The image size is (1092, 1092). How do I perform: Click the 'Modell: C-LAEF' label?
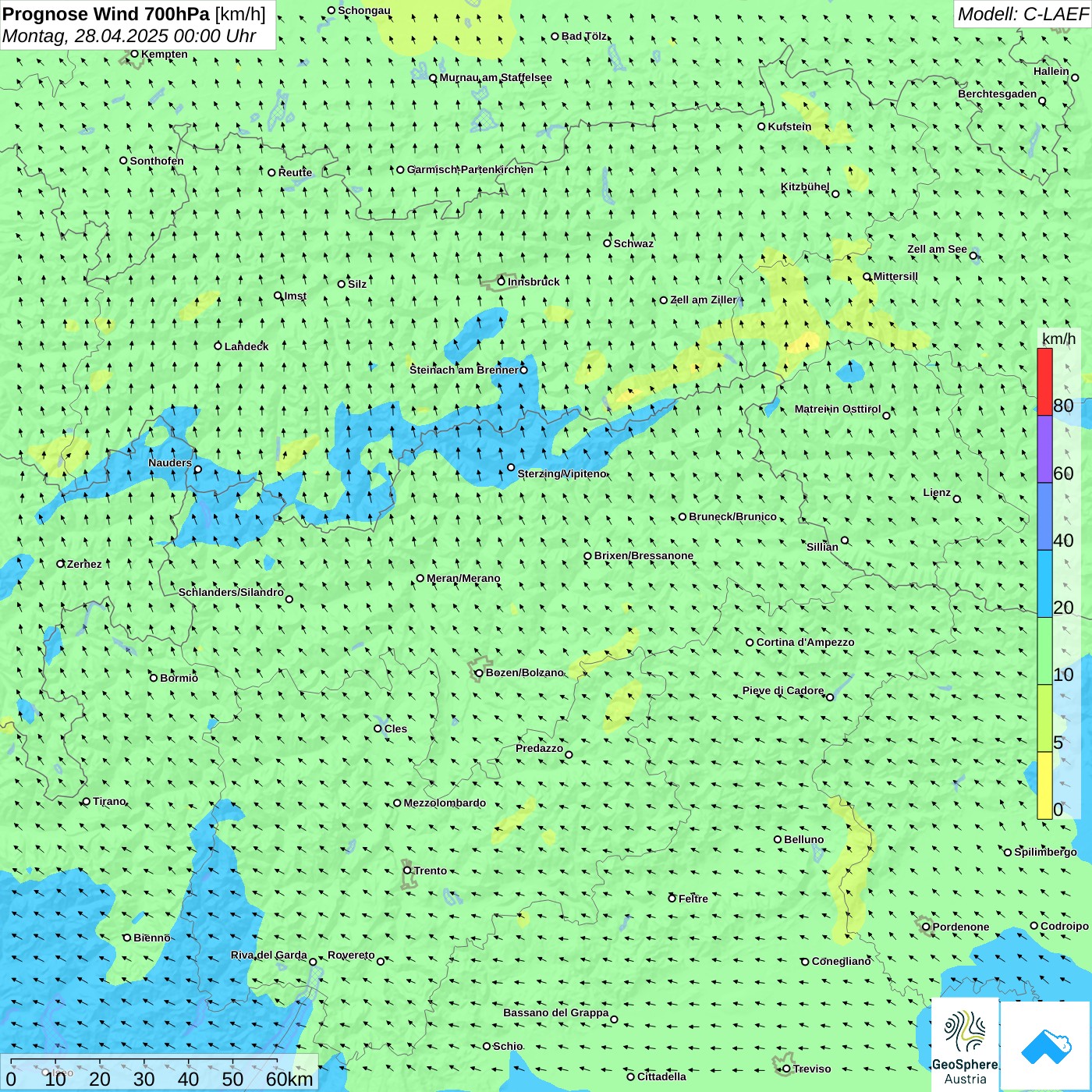point(1023,14)
